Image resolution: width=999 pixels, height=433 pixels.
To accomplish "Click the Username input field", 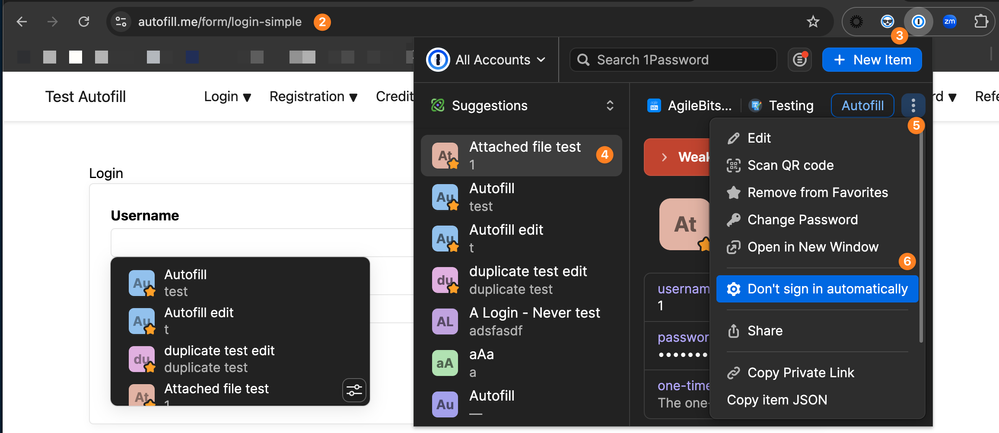I will pos(261,243).
